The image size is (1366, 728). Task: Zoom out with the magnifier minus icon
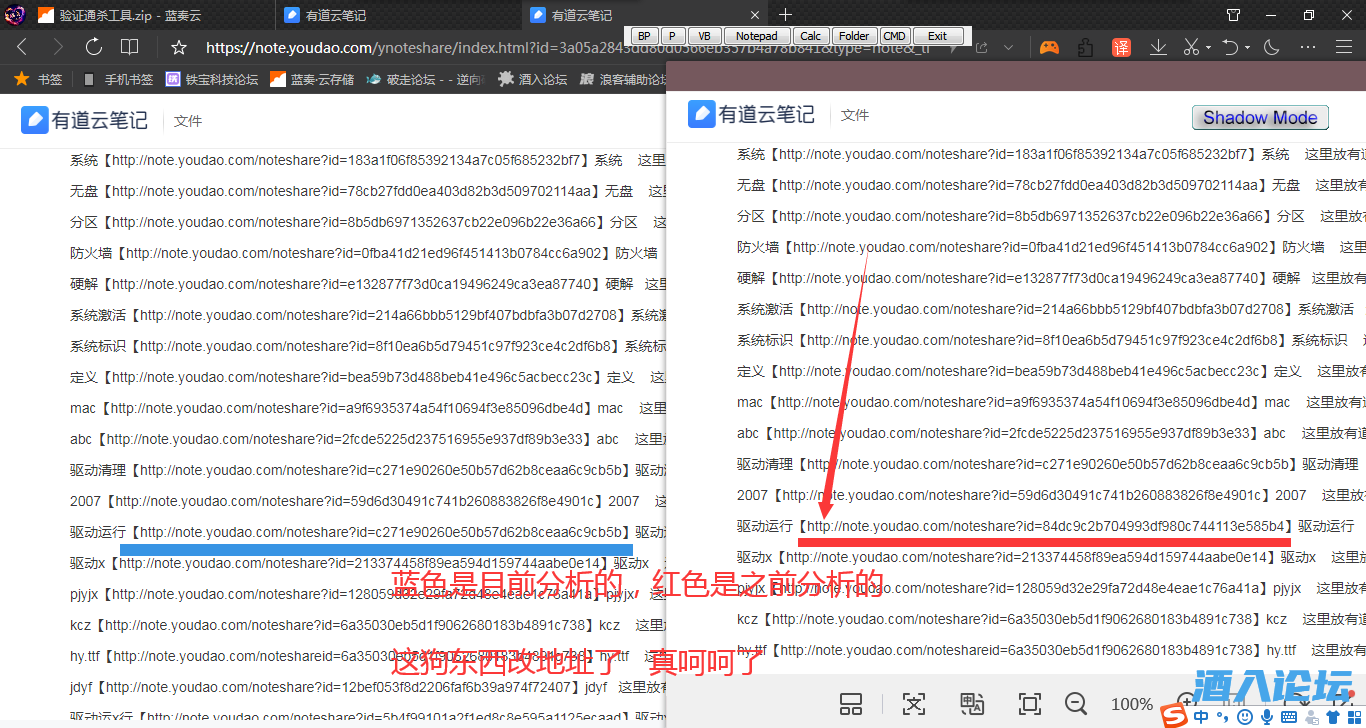tap(1075, 703)
